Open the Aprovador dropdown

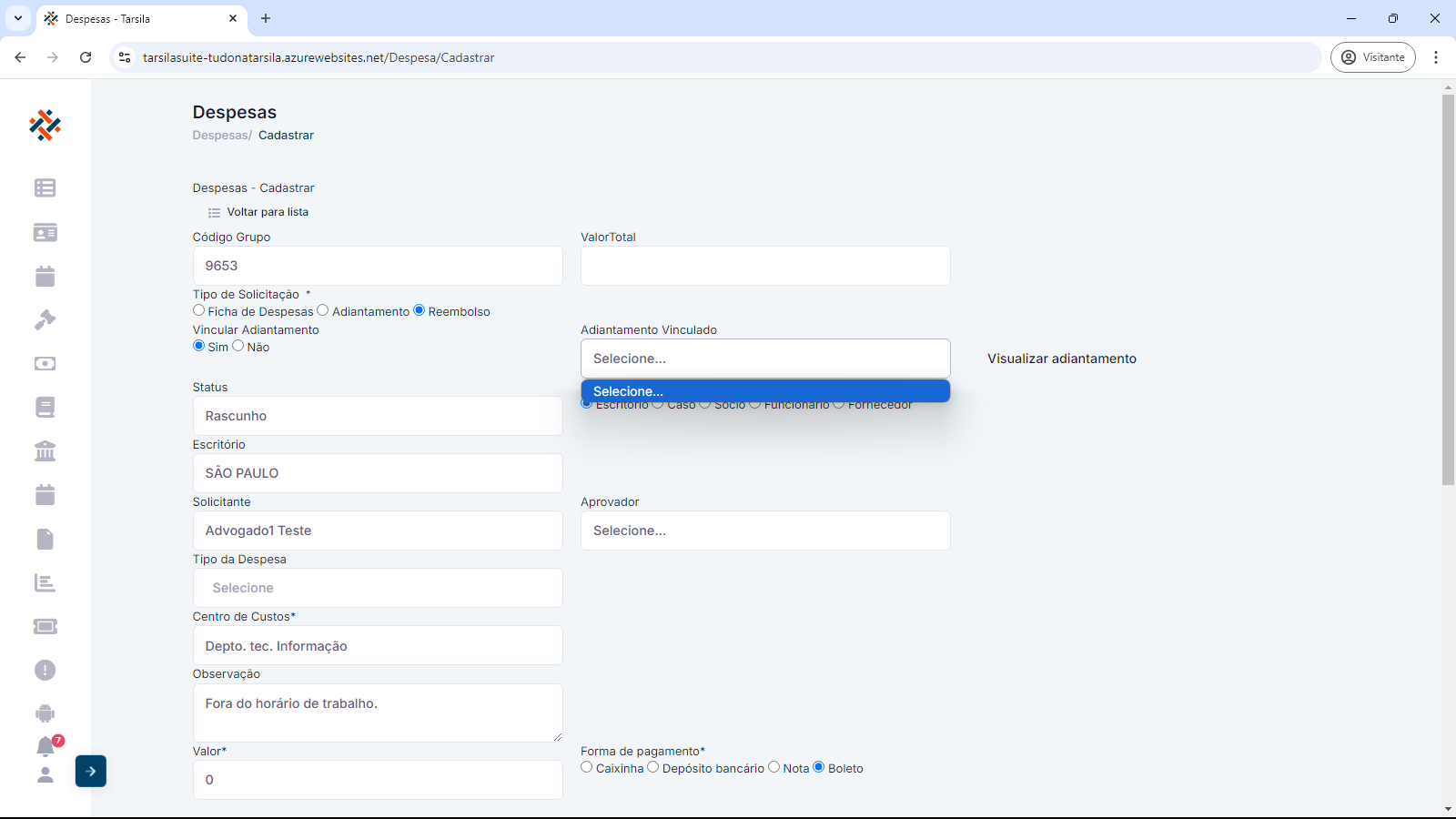pyautogui.click(x=765, y=531)
